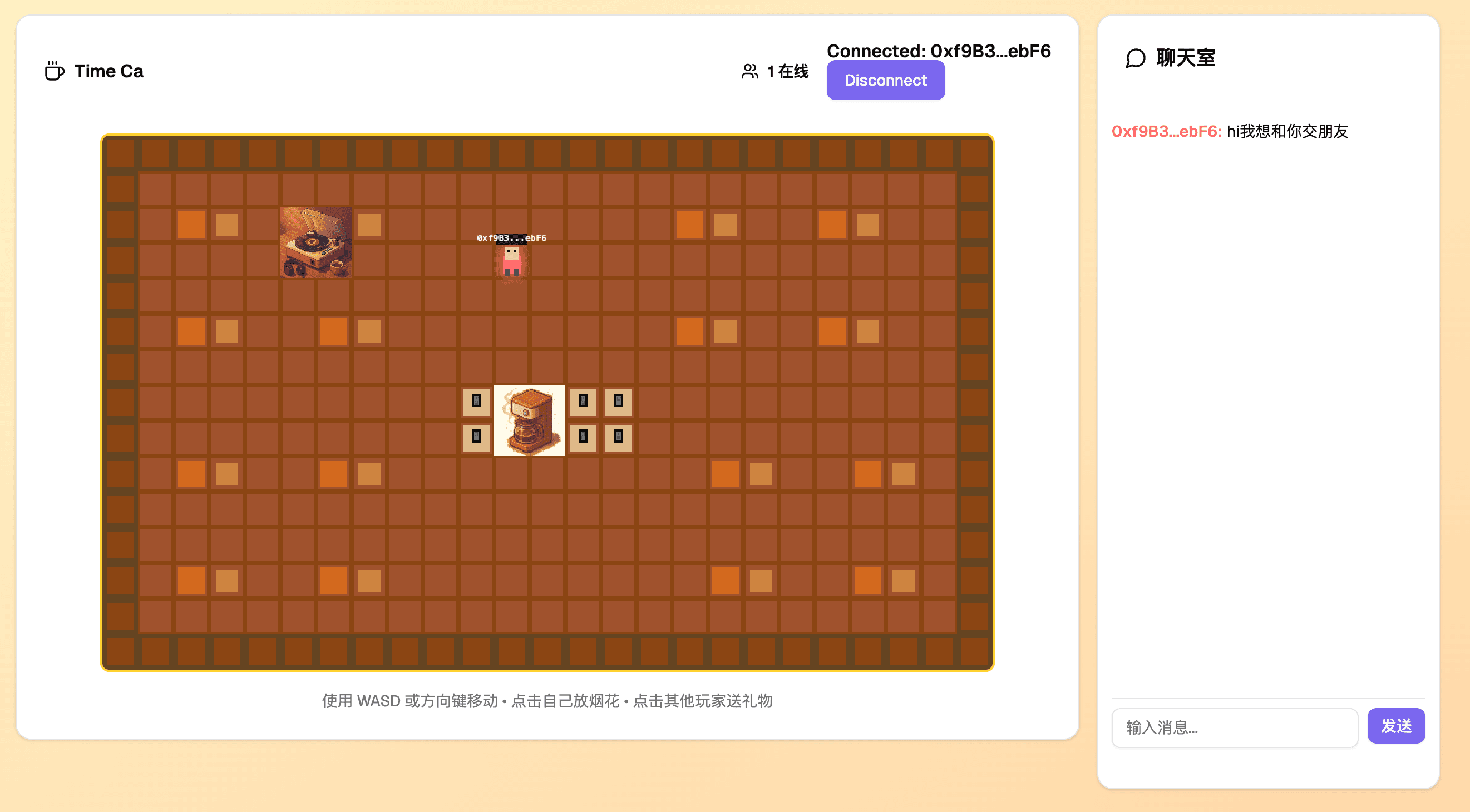Click the coffee machine sprite

click(x=529, y=421)
